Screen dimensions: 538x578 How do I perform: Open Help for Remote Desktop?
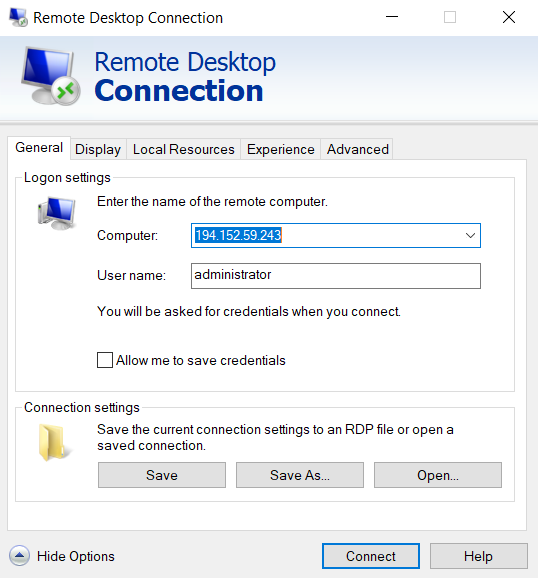click(478, 556)
